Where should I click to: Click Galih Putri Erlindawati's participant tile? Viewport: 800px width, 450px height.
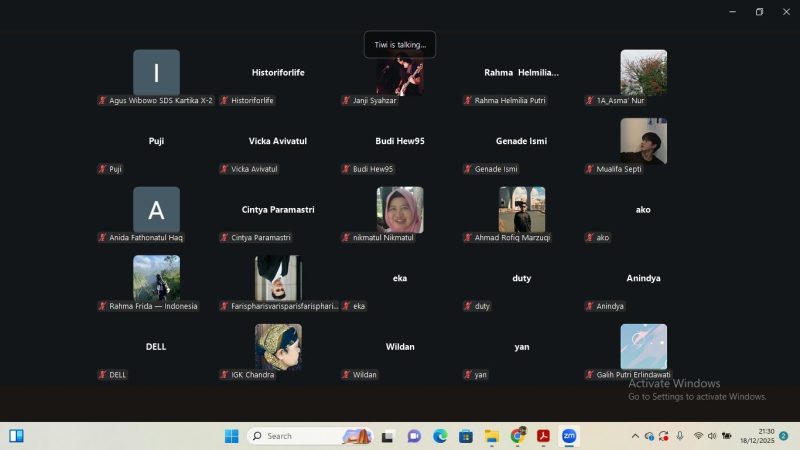coord(643,346)
